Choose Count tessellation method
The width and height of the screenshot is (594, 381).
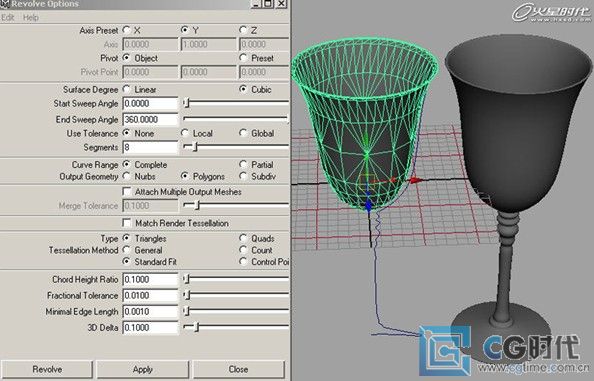click(x=243, y=250)
